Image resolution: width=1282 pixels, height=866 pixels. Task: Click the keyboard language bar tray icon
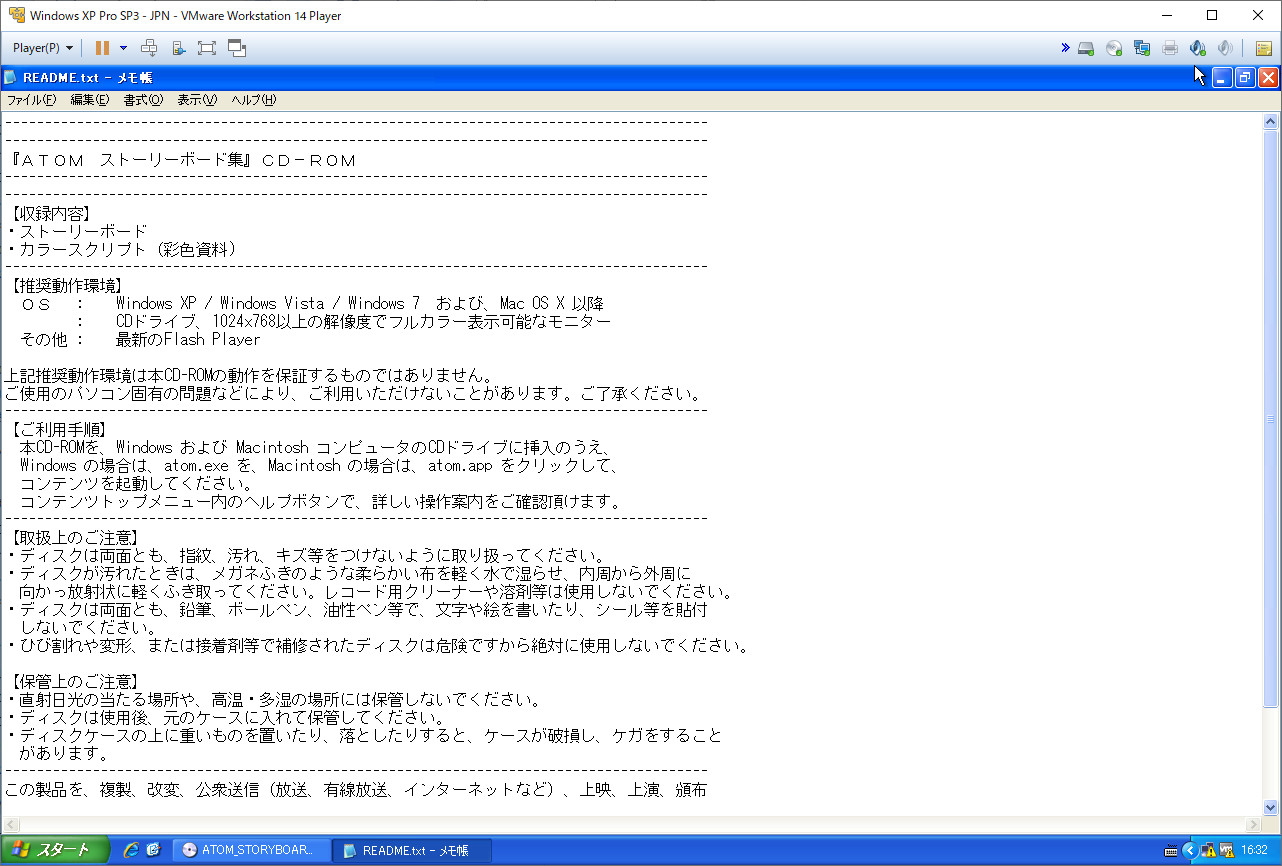pos(1171,851)
